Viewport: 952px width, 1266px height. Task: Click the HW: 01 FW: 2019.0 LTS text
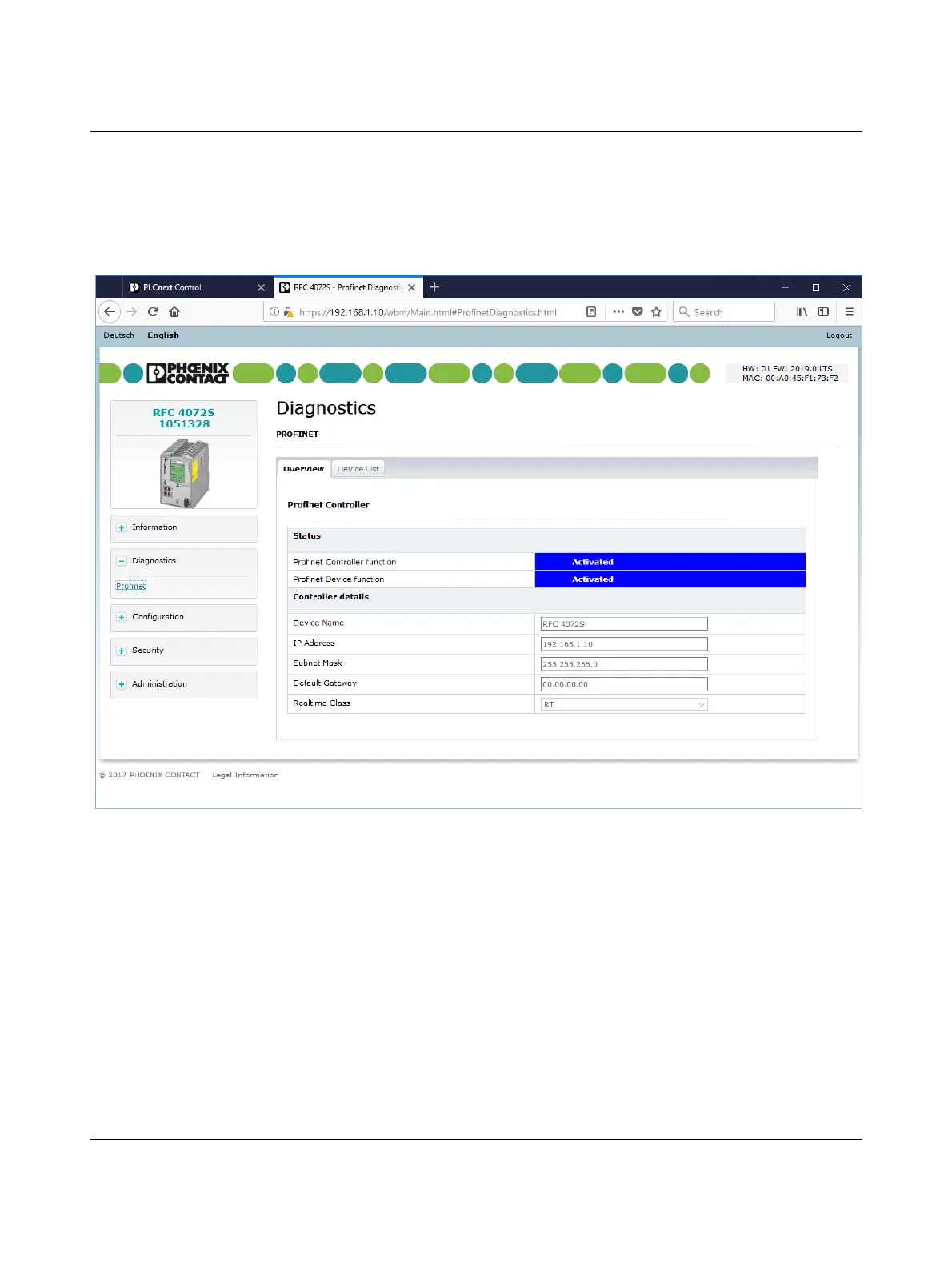click(x=787, y=369)
